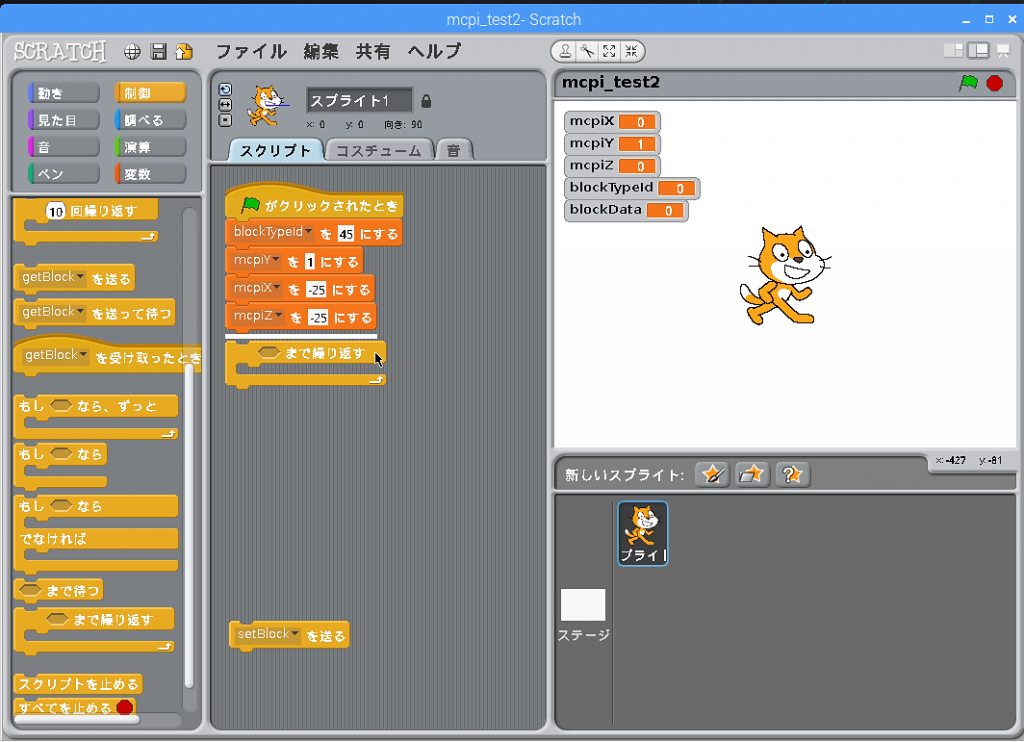Click the 10 count in repeat block

pos(56,211)
